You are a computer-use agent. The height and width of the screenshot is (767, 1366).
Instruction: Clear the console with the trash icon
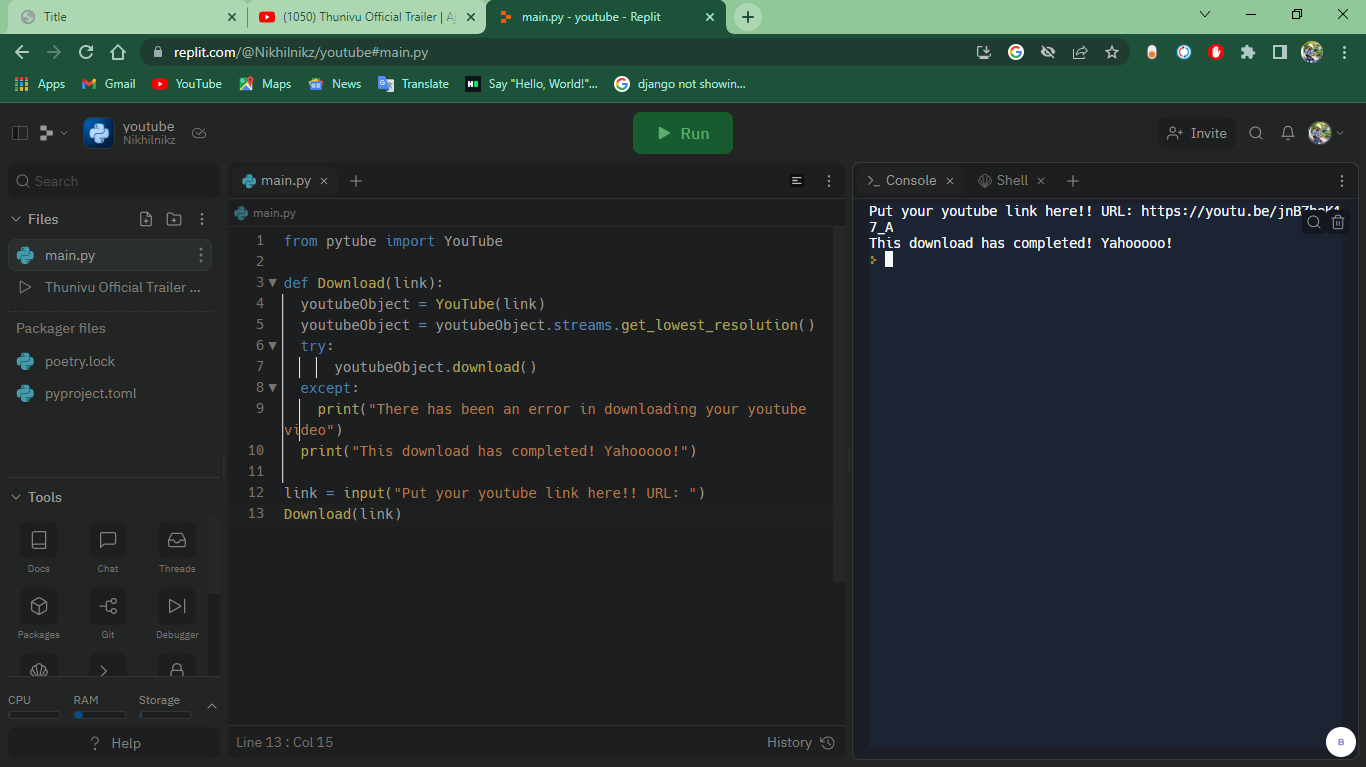click(x=1338, y=222)
